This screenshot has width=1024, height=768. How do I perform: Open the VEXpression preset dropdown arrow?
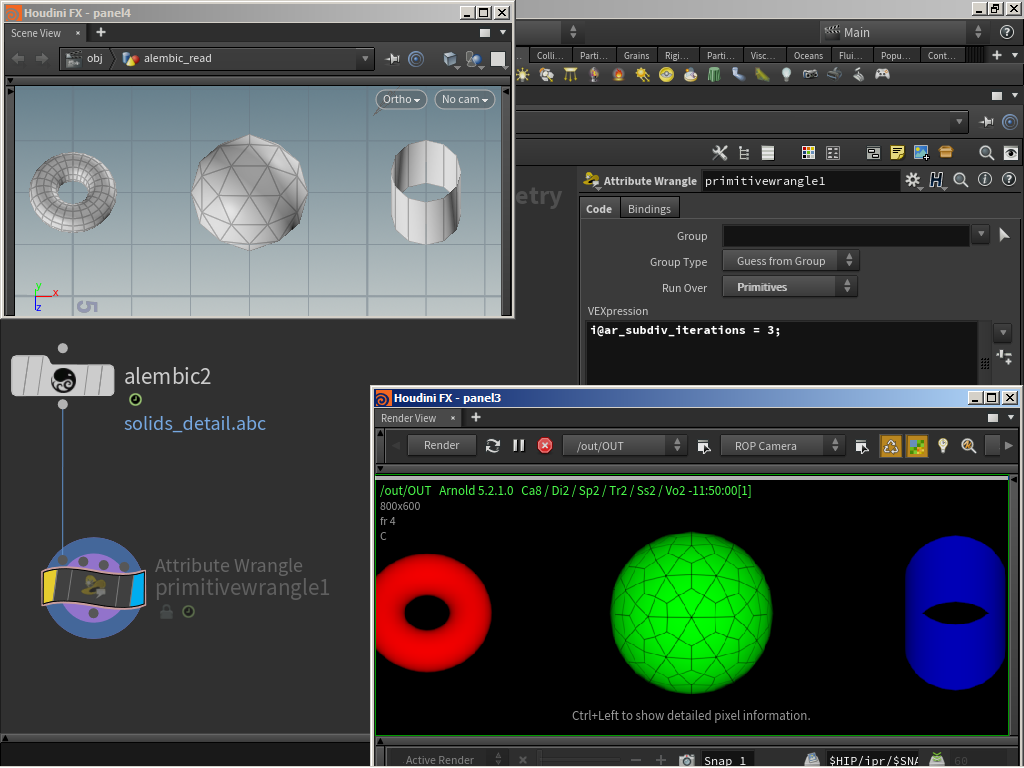1003,332
